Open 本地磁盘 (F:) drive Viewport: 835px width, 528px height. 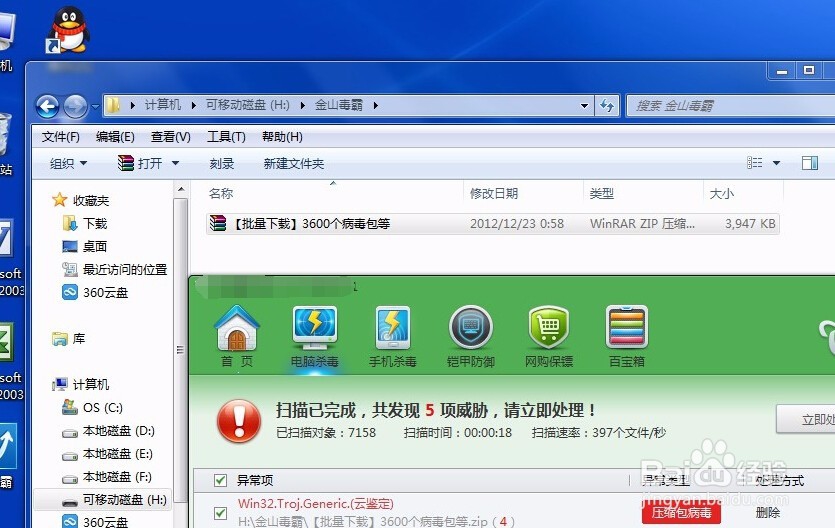point(108,476)
